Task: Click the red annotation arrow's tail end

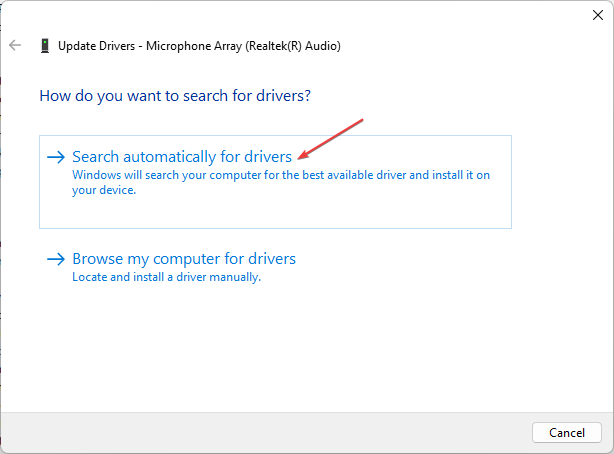Action: point(362,120)
